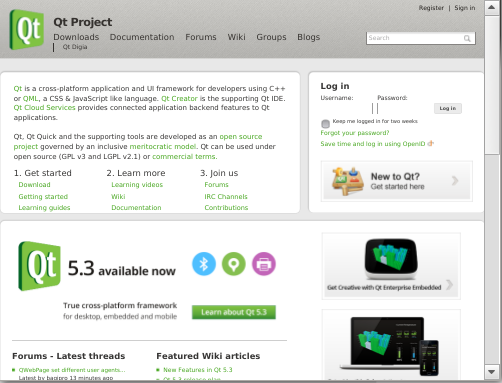Open Qt Enterprise Embedded chevron arrow
The height and width of the screenshot is (383, 502).
point(449,285)
